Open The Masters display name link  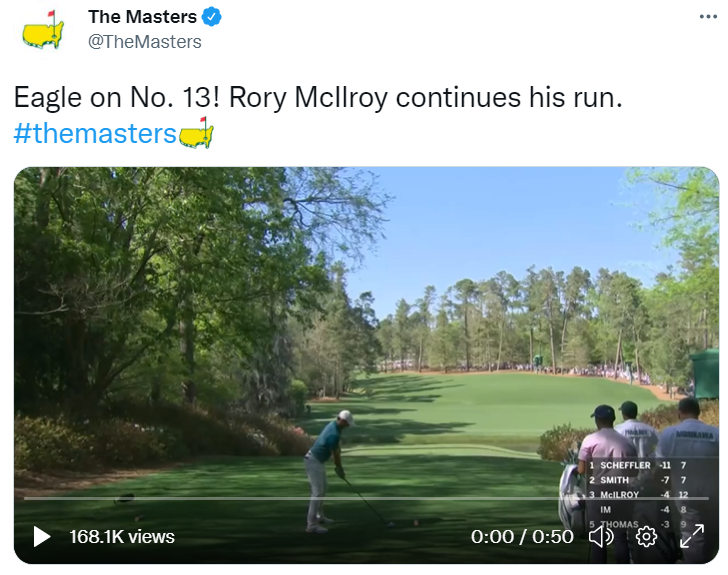point(142,17)
